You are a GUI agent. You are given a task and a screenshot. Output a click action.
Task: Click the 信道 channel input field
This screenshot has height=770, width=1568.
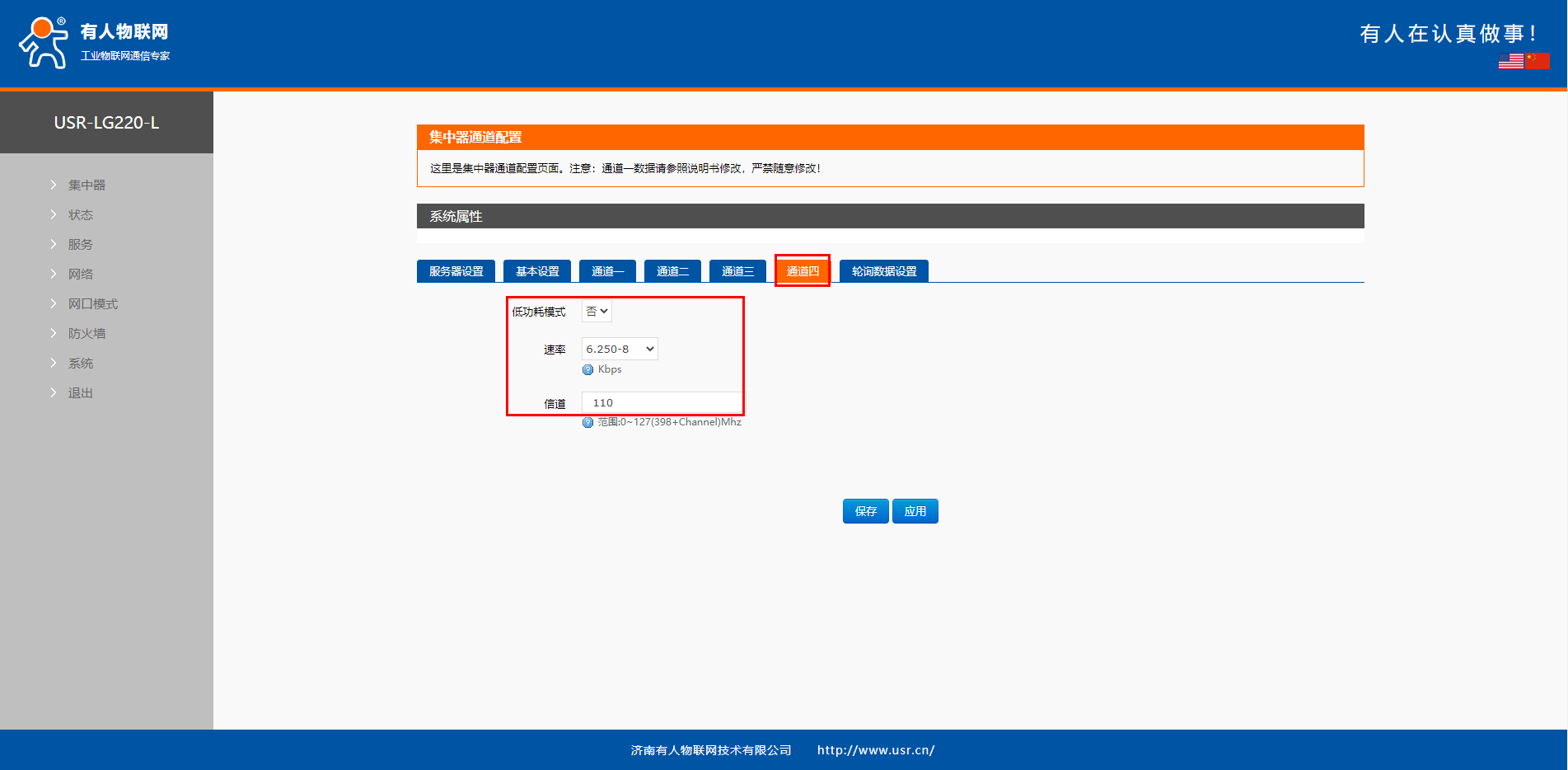(662, 403)
